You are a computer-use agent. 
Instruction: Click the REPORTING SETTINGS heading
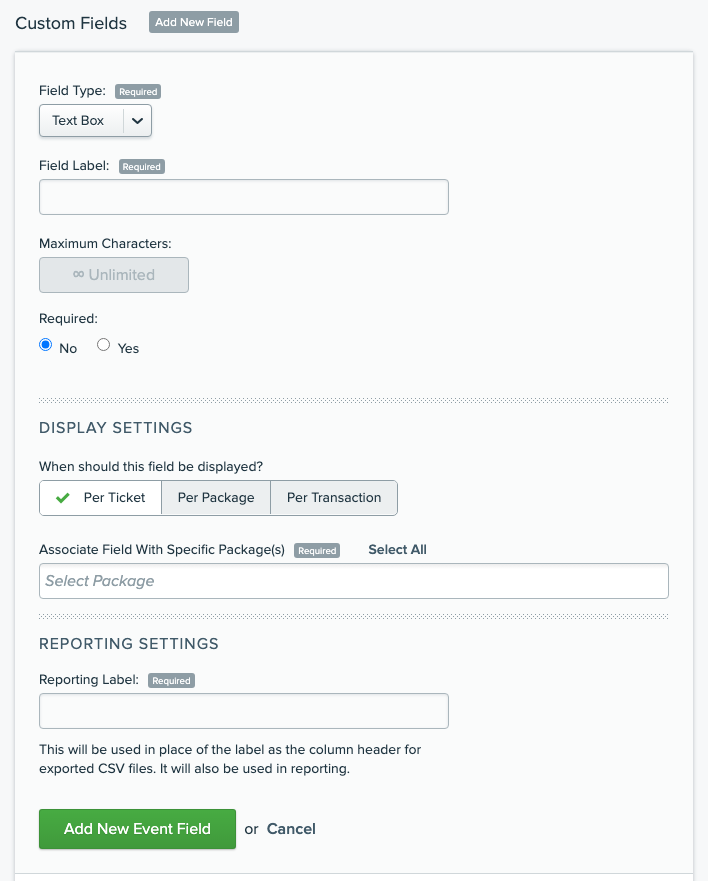pos(129,643)
